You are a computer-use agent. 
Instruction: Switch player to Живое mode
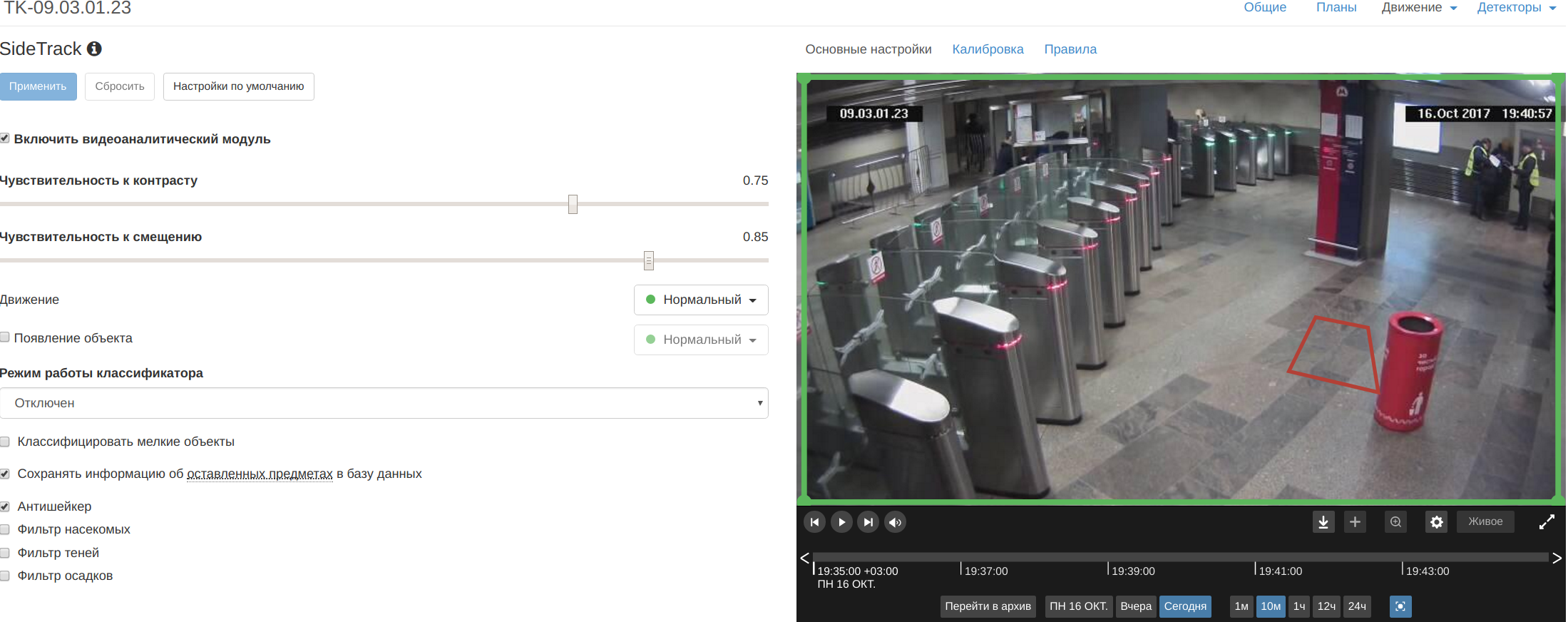pos(1485,521)
